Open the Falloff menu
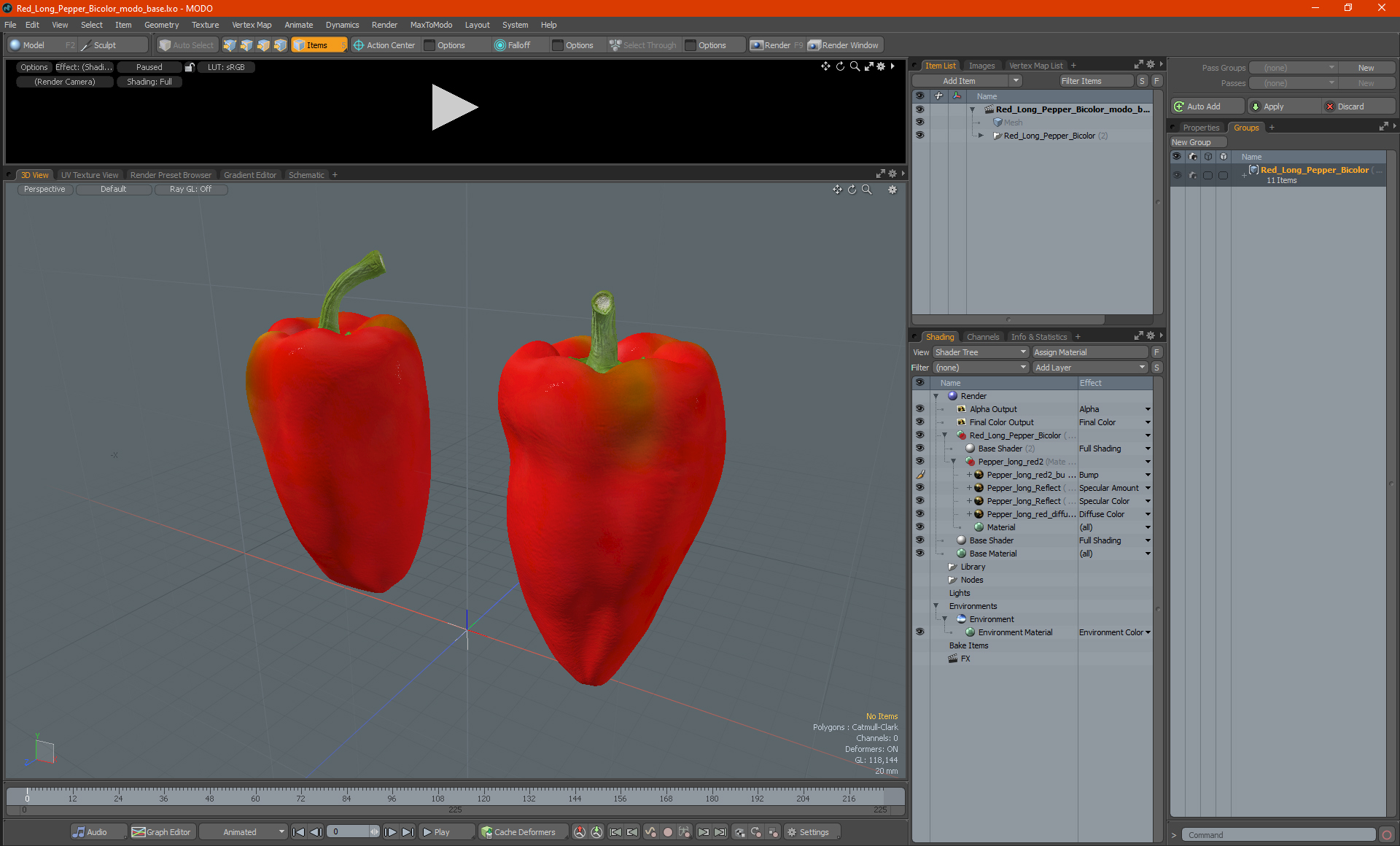 tap(519, 45)
